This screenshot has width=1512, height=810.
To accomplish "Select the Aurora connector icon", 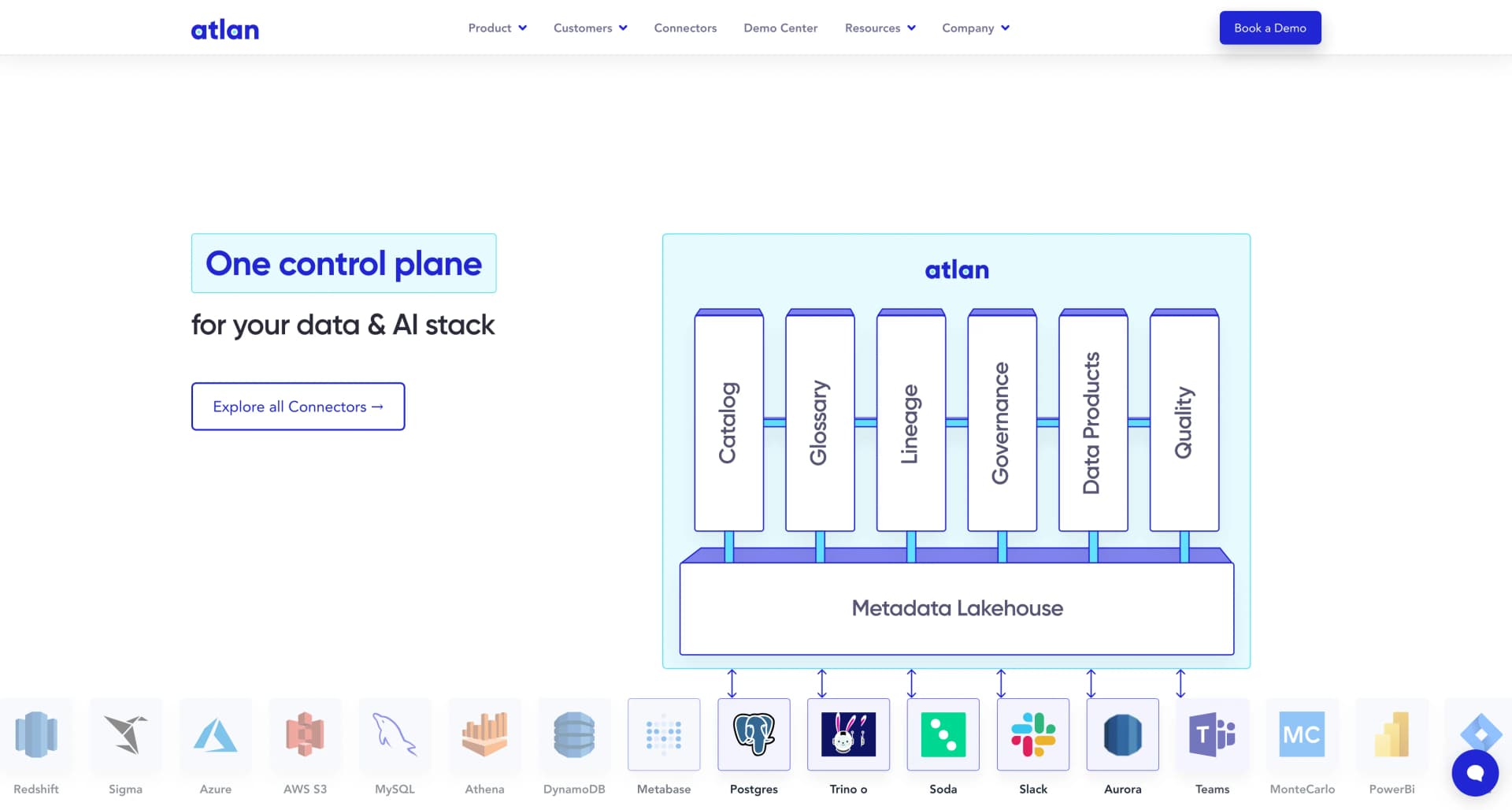I will click(1122, 734).
